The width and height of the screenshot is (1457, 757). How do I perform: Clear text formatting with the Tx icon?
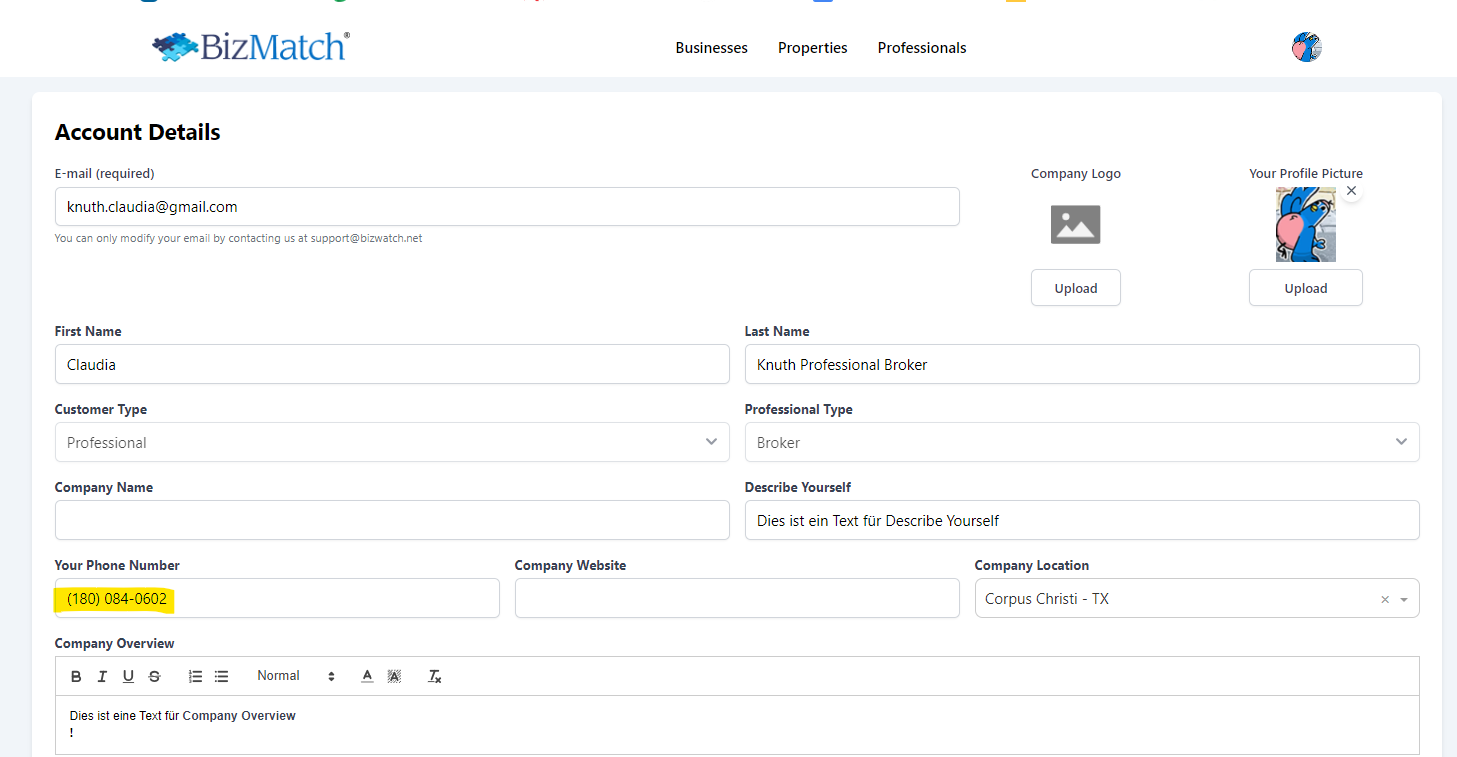[435, 676]
